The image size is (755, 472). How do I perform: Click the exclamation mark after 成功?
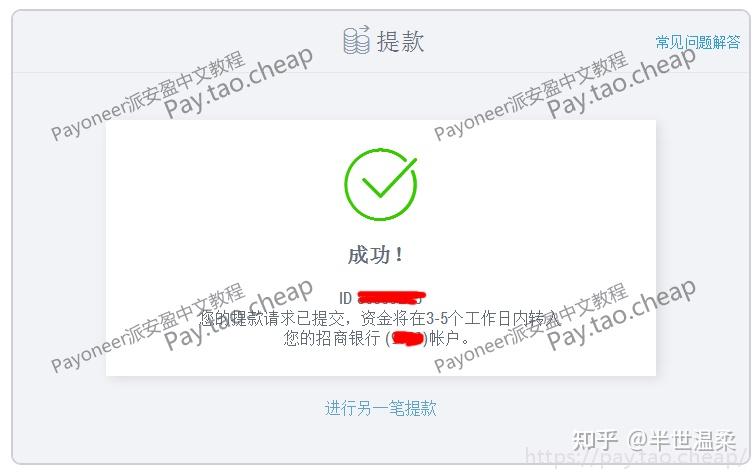[x=399, y=255]
